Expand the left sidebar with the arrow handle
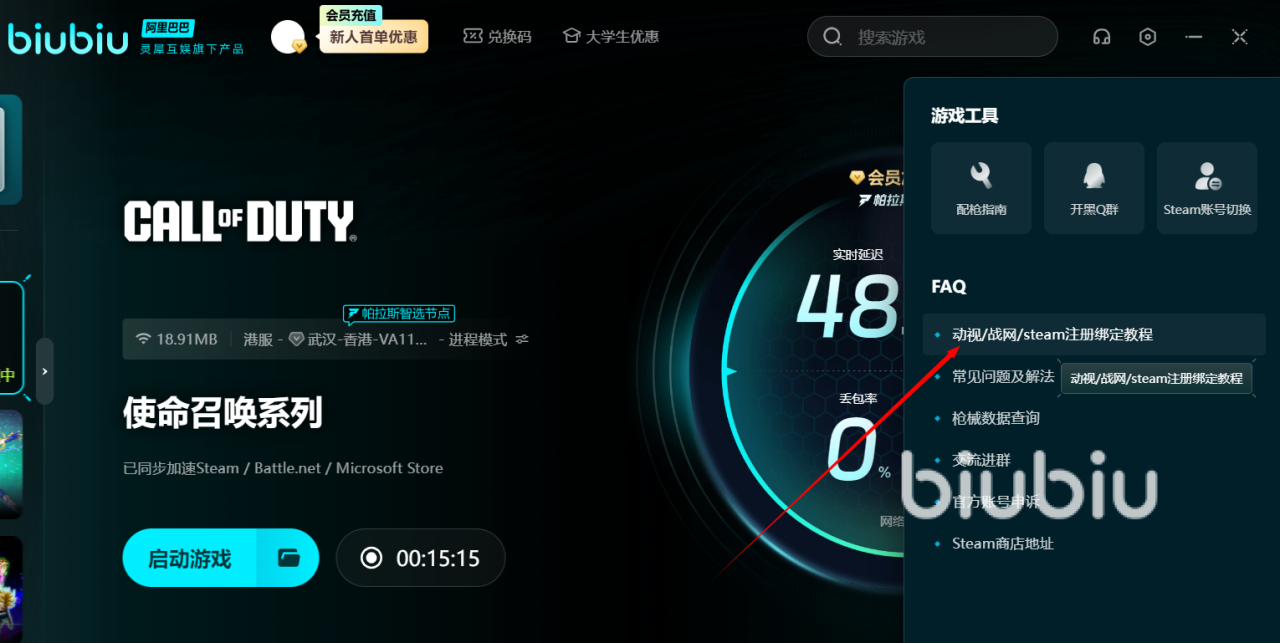The image size is (1280, 643). (x=45, y=371)
